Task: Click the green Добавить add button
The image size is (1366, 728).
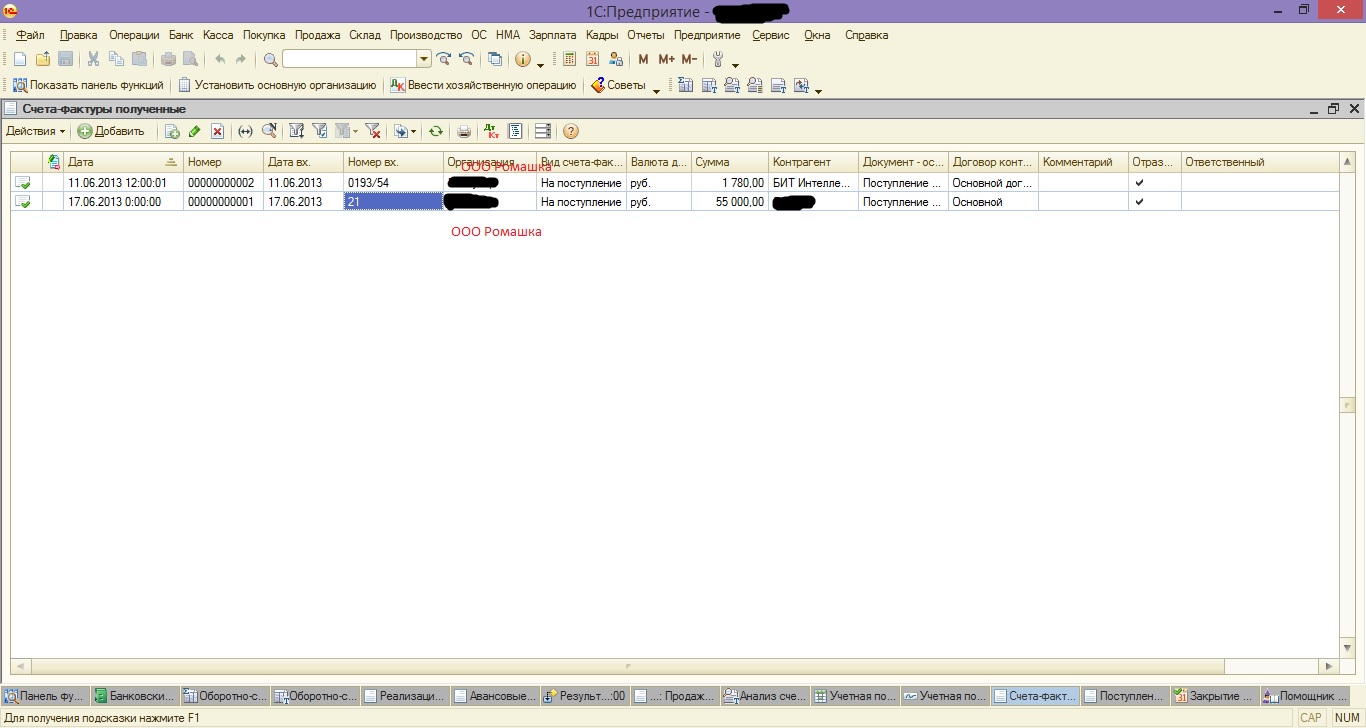Action: (x=112, y=131)
